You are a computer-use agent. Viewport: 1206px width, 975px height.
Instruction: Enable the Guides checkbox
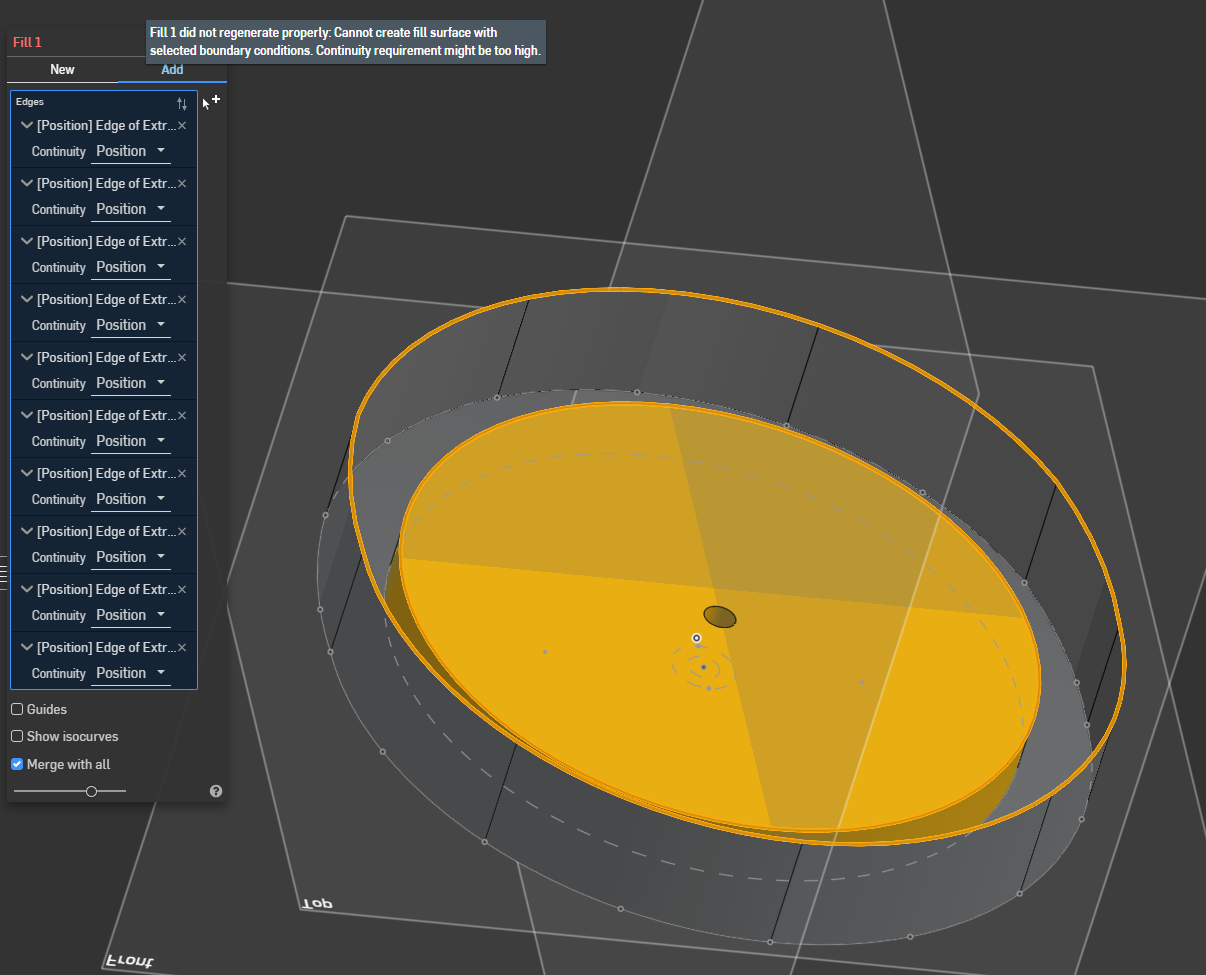[16, 709]
